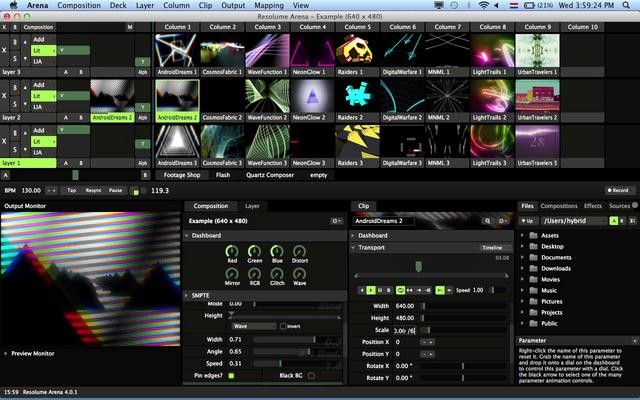Open the Effects tab in the browser panel
Viewport: 640px width, 400px height.
coord(593,206)
